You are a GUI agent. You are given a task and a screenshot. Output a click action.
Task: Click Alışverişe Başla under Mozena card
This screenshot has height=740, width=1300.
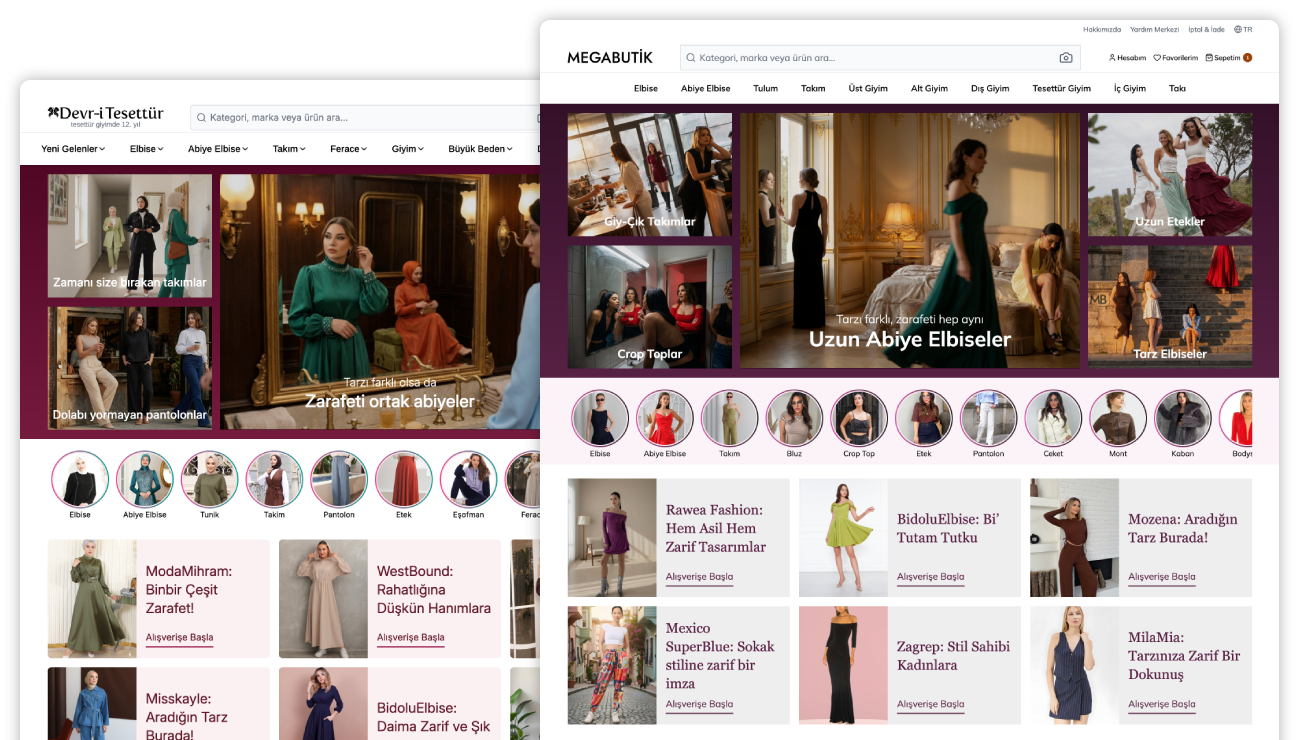[x=1162, y=577]
